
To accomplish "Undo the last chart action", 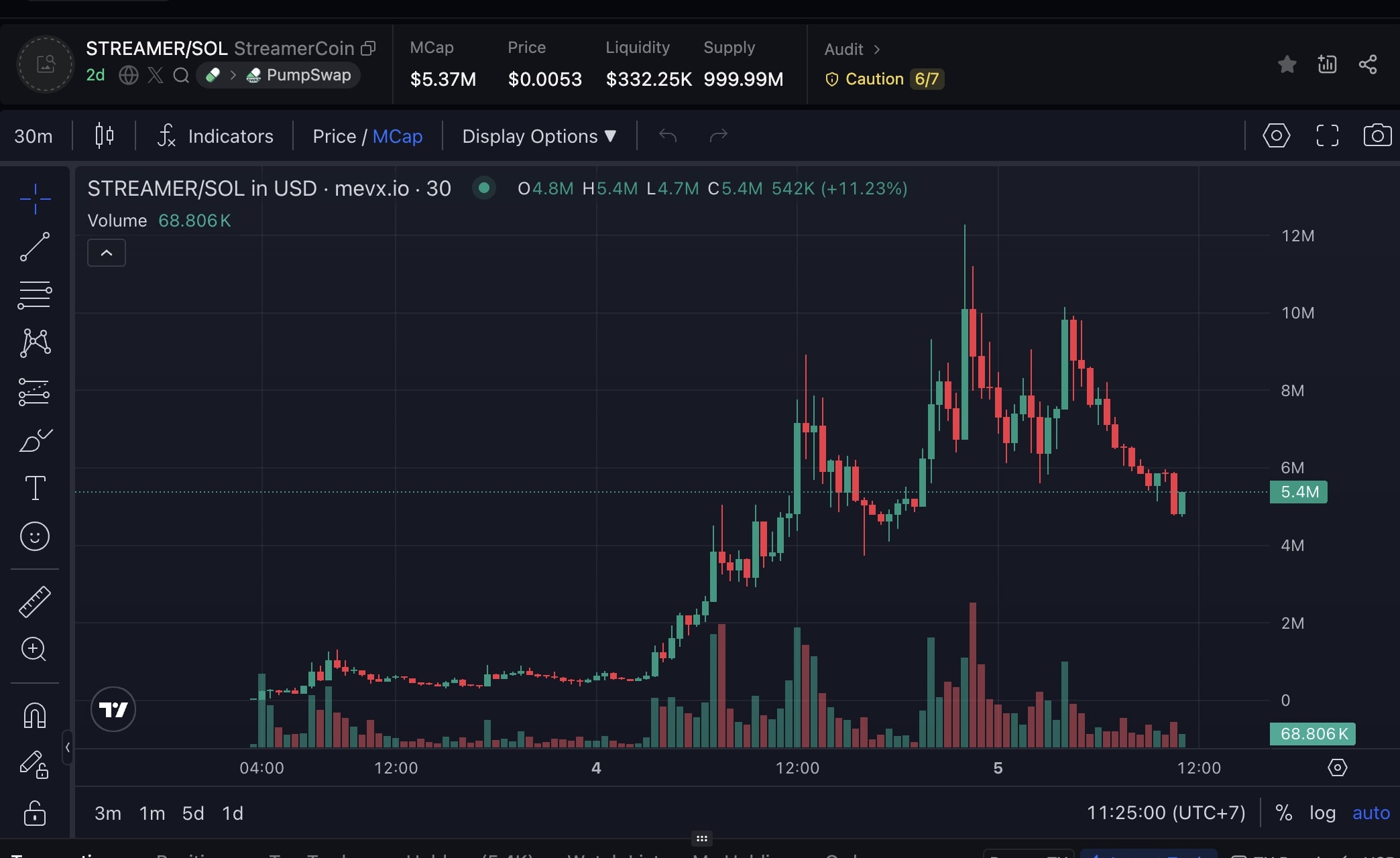I will pyautogui.click(x=668, y=136).
